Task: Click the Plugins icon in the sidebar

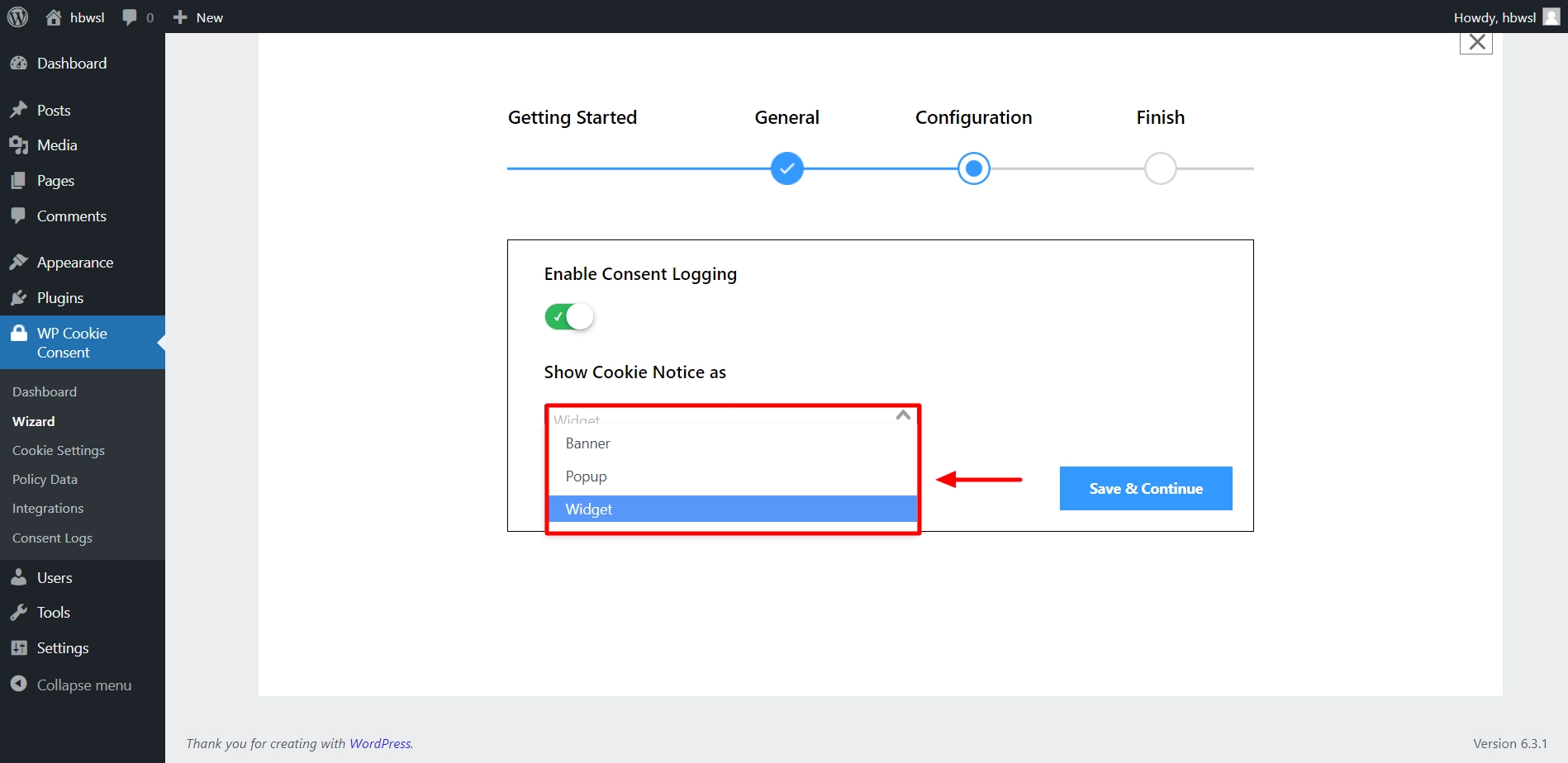Action: [20, 297]
